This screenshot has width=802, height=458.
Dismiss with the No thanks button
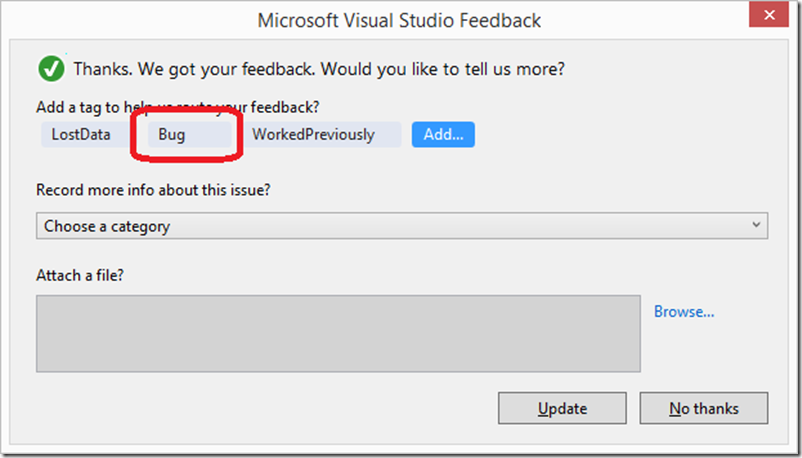[704, 408]
